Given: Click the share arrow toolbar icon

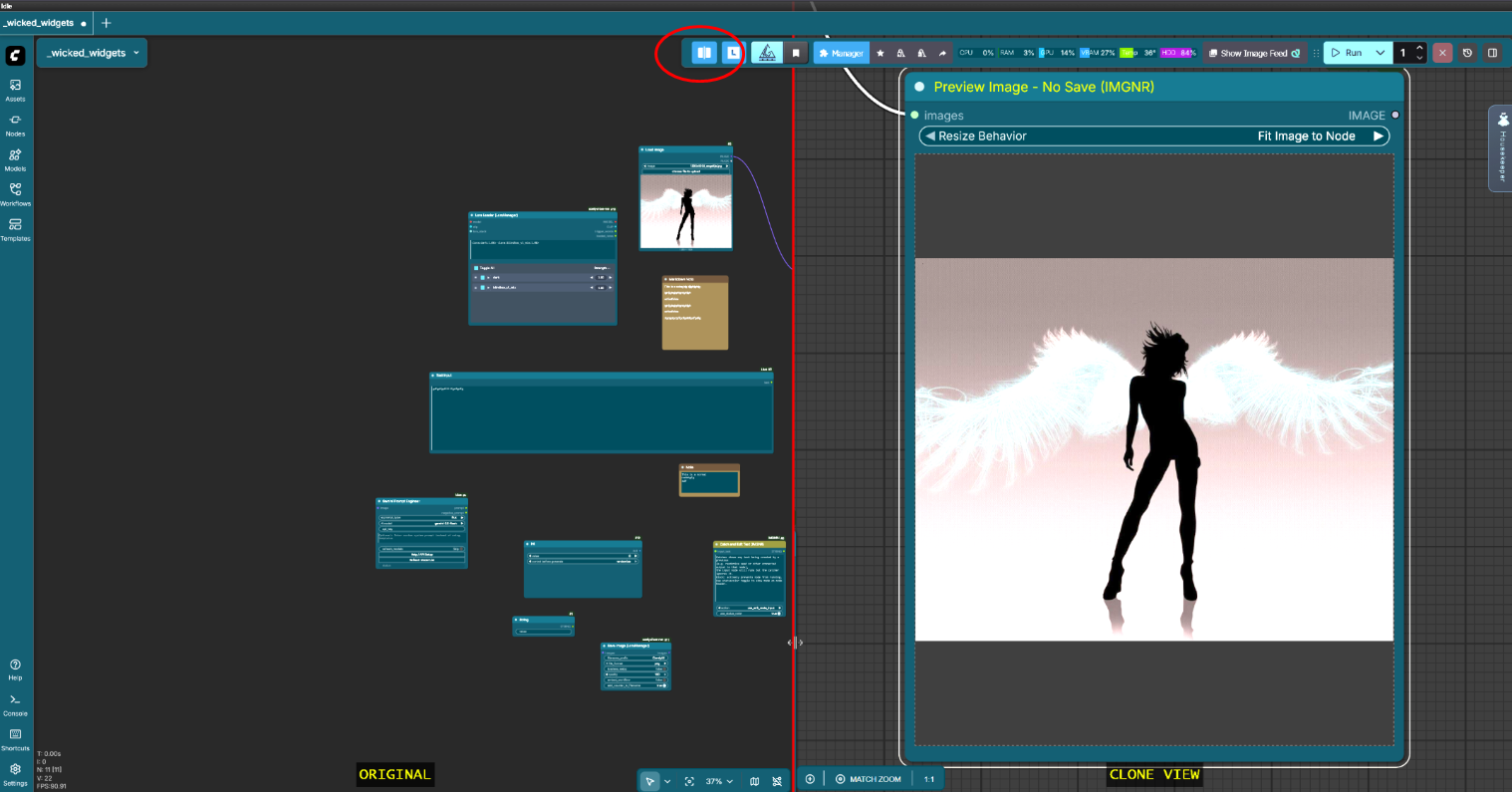Looking at the screenshot, I should tap(942, 53).
